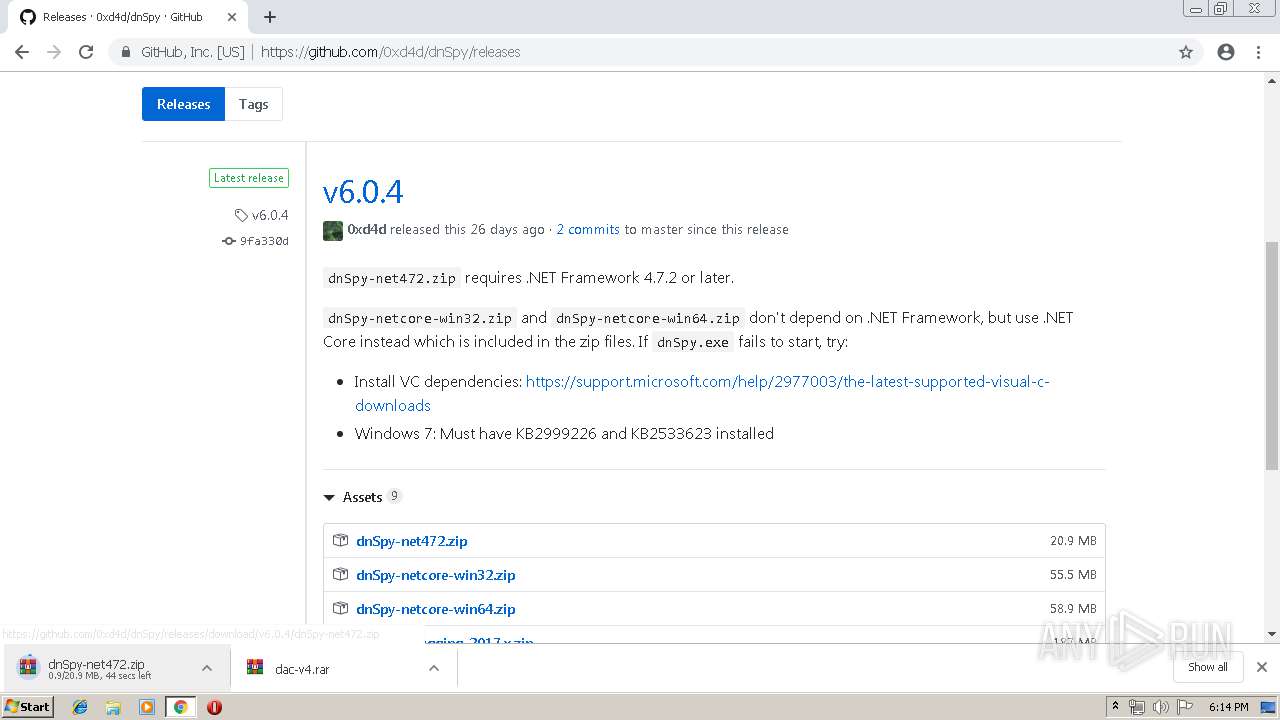
Task: Click the padlock site security icon
Action: tap(126, 52)
